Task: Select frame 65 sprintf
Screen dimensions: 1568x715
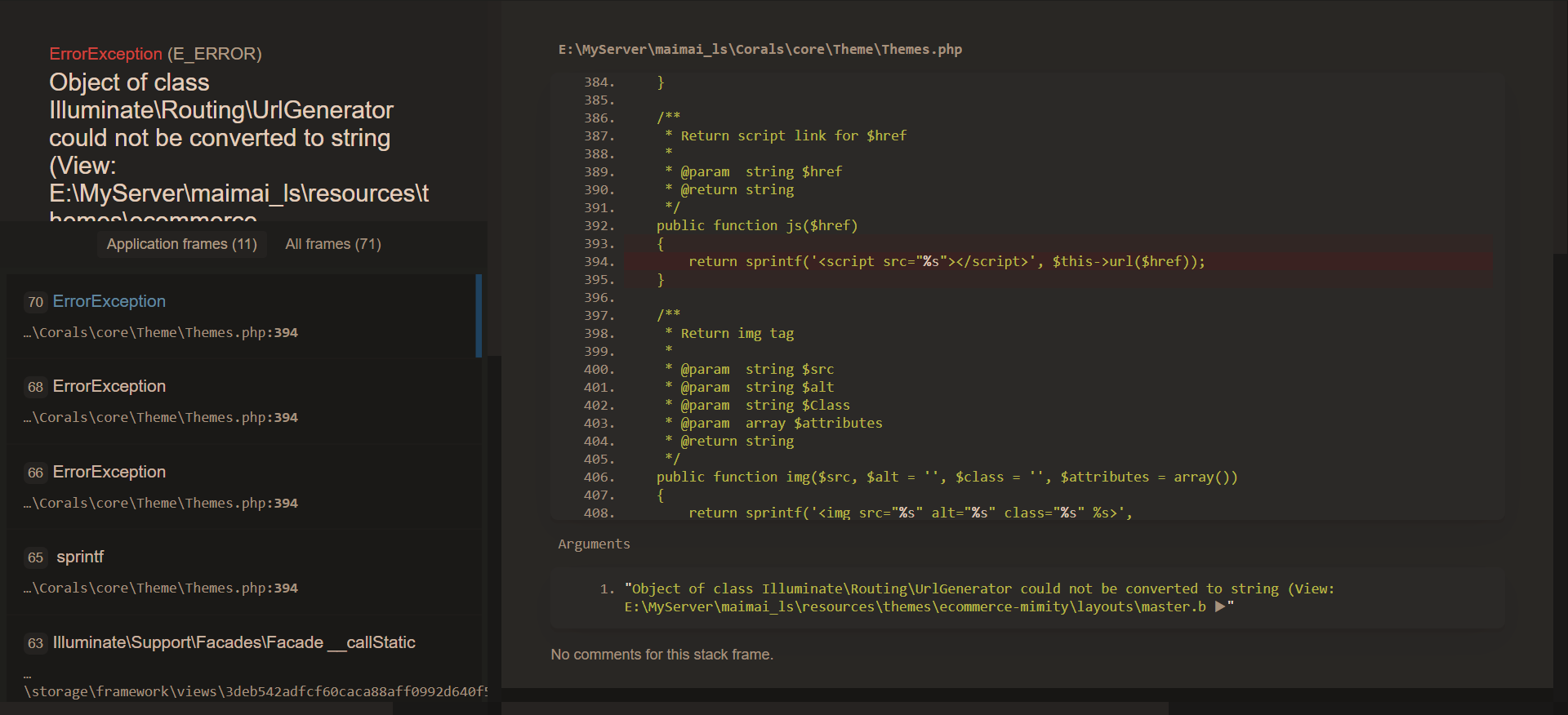Action: 243,572
